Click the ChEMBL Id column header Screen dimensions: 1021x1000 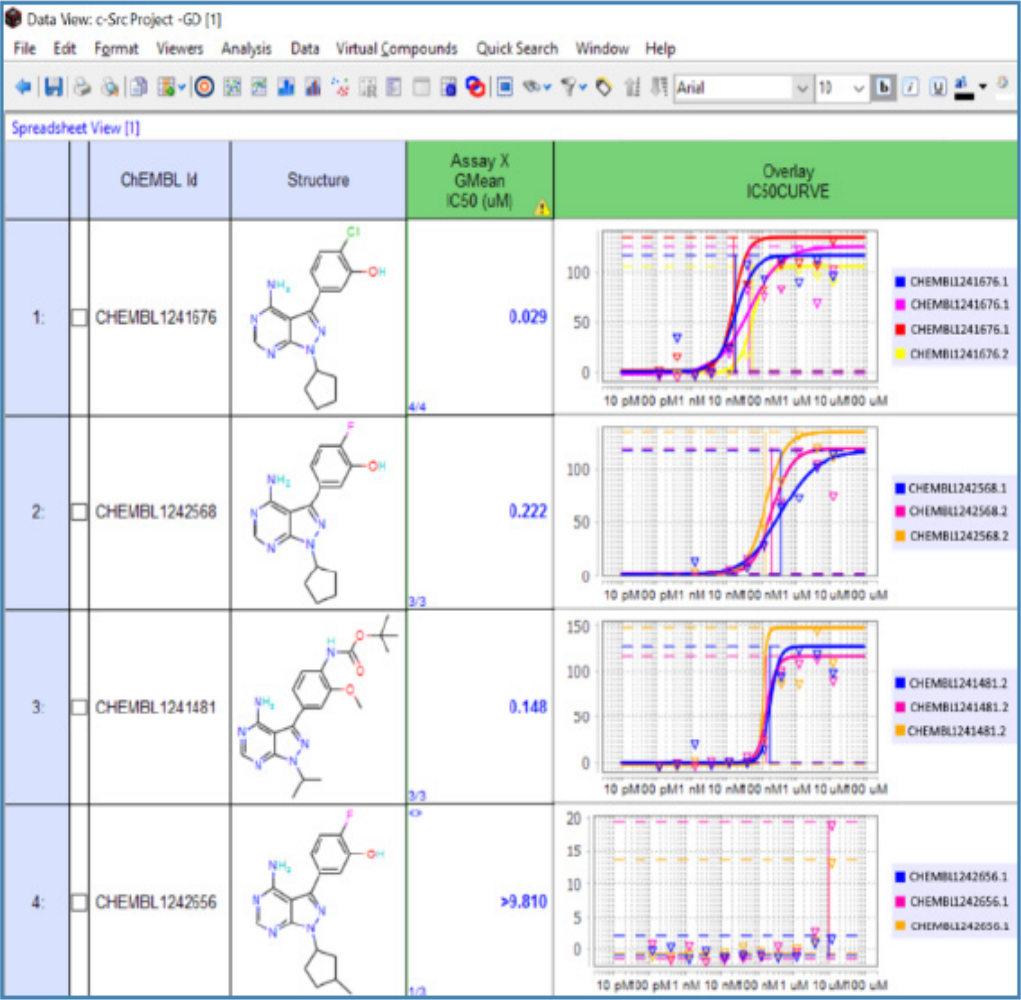point(160,180)
